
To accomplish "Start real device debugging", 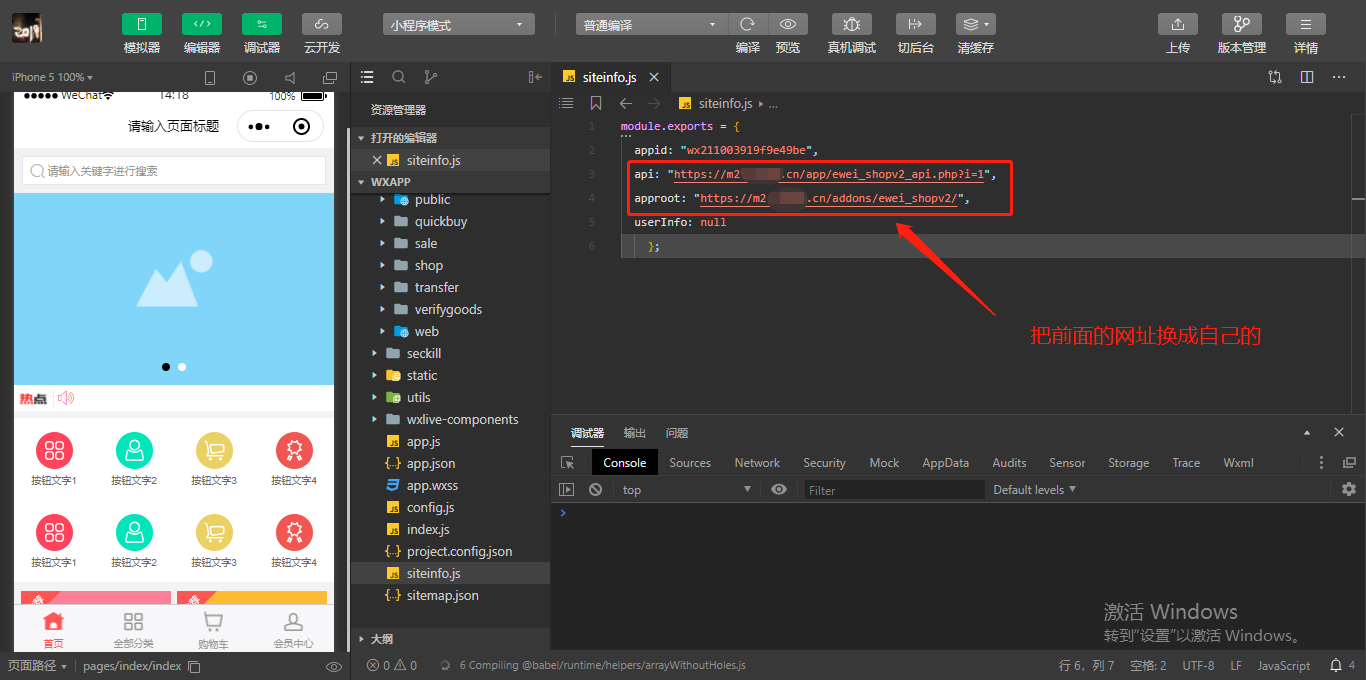I will click(x=852, y=24).
